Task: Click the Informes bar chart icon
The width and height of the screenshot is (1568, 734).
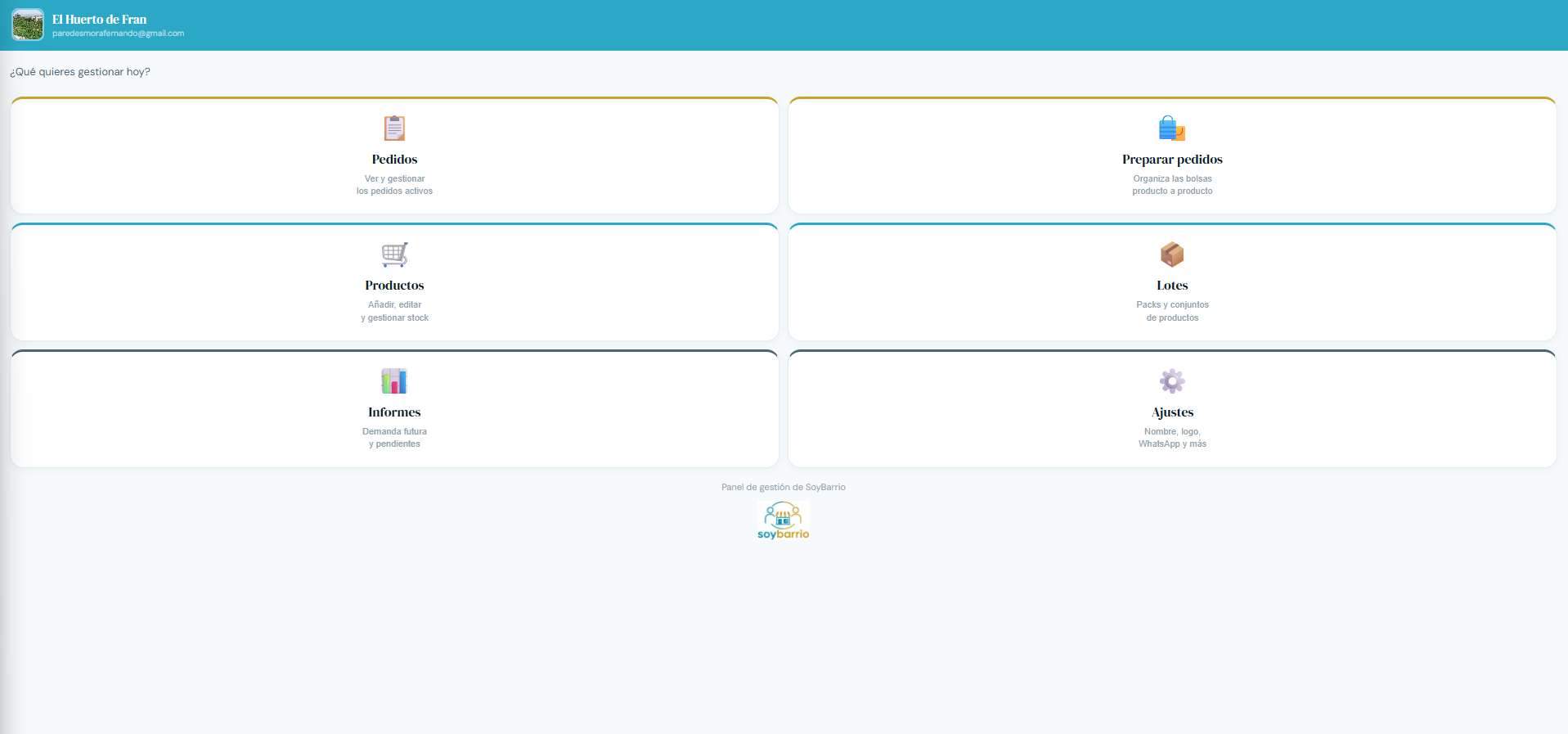Action: pos(394,381)
